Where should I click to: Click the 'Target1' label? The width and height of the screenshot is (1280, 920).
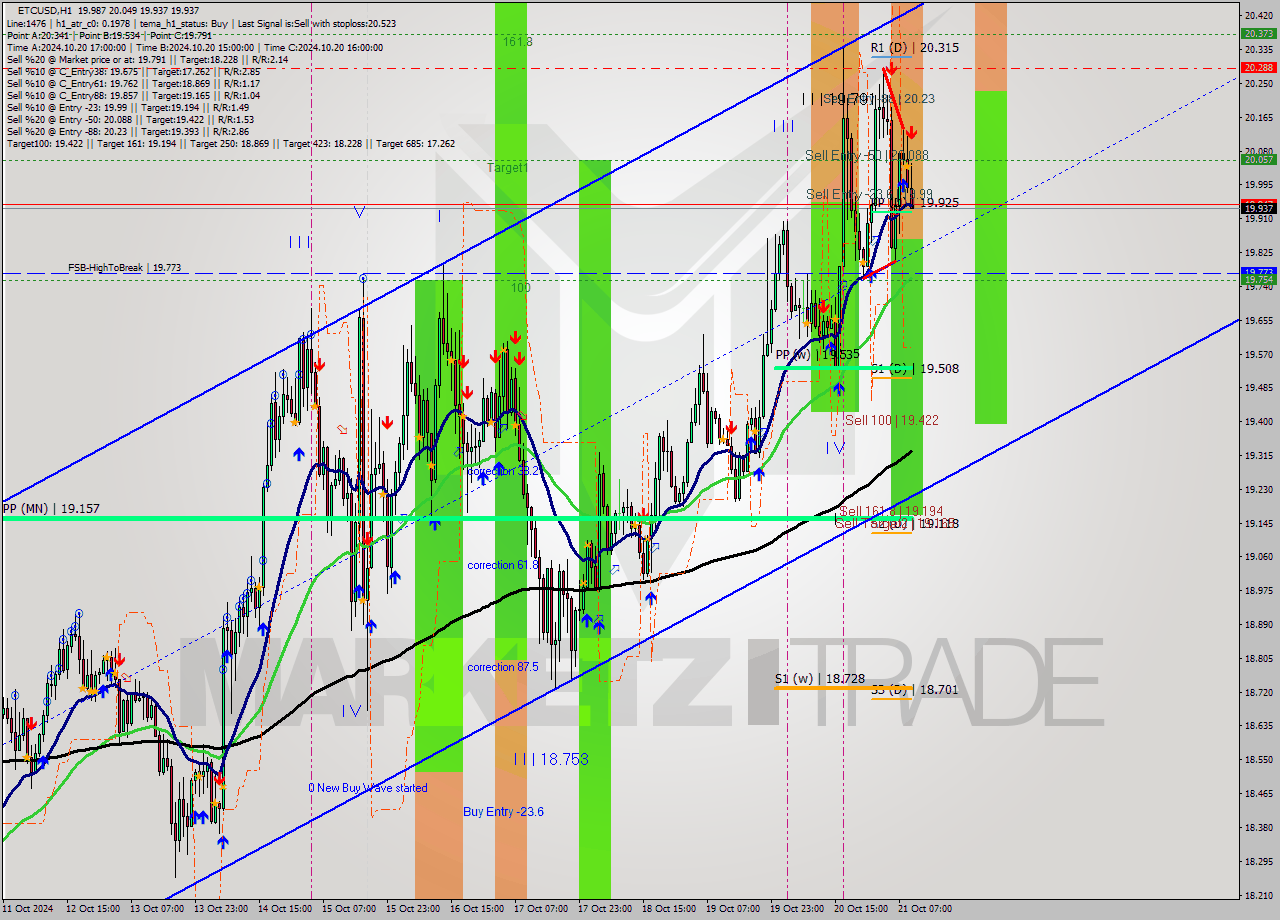507,168
